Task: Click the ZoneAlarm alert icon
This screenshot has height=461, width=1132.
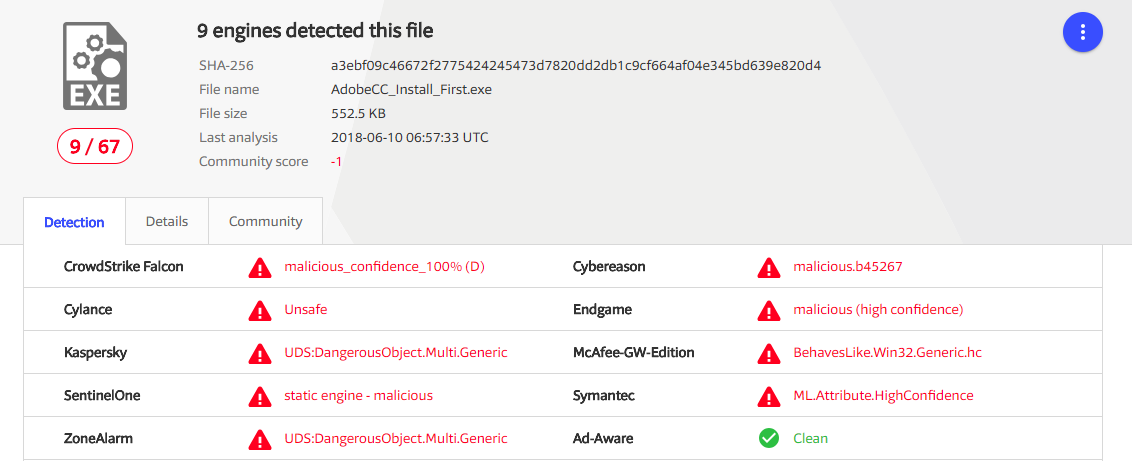Action: coord(260,439)
